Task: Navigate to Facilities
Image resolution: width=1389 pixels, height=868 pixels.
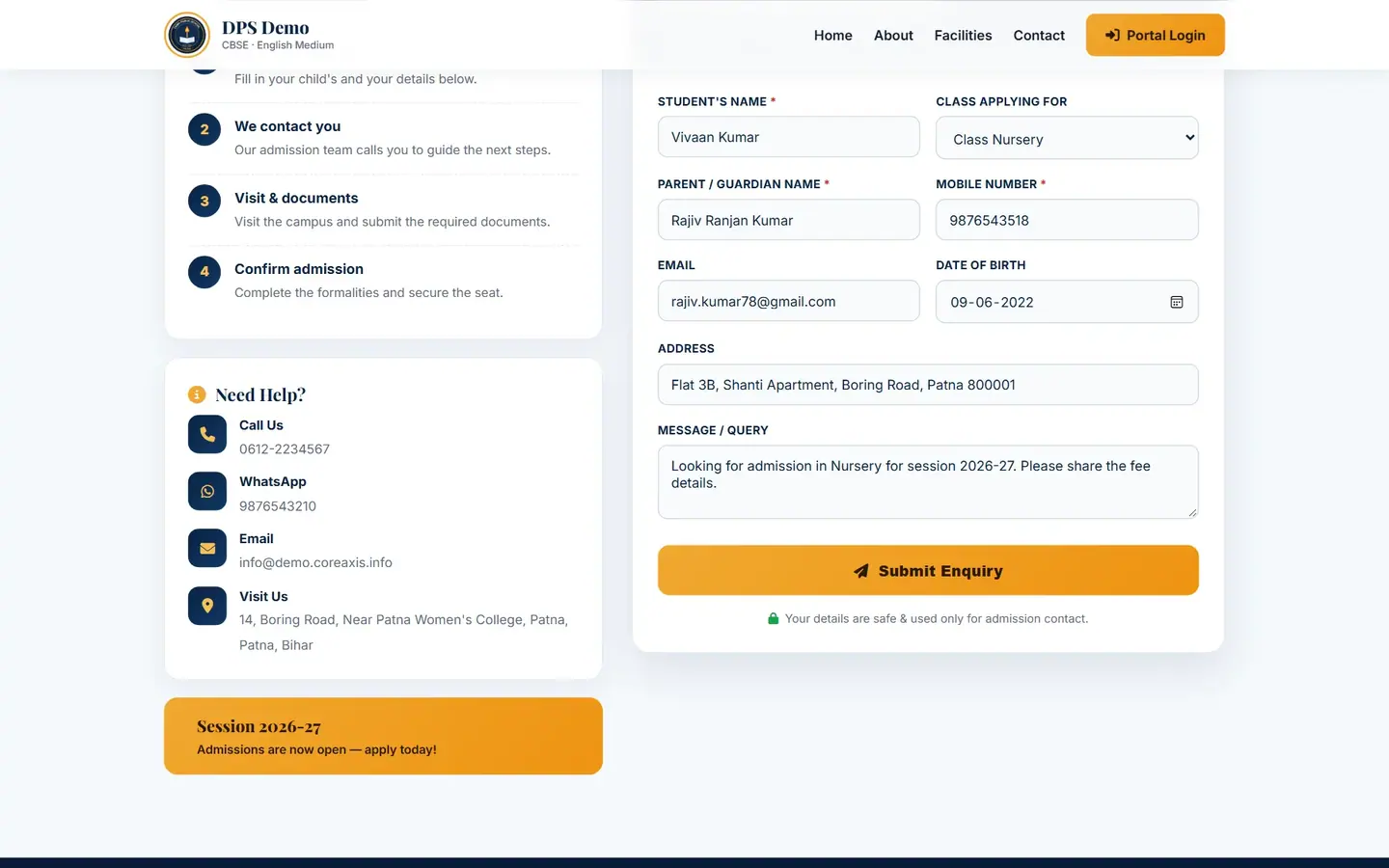Action: pyautogui.click(x=963, y=36)
